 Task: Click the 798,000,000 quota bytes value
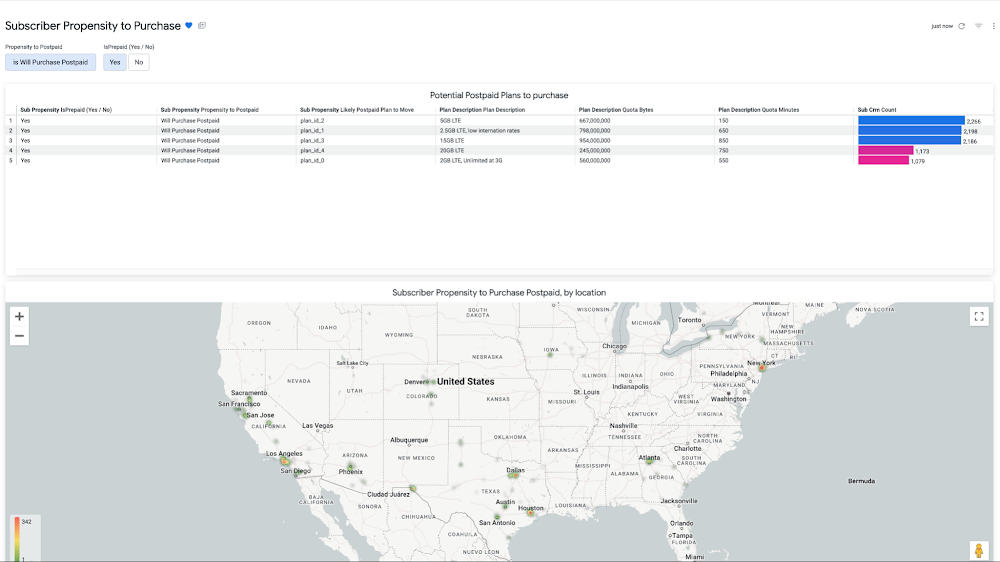pyautogui.click(x=594, y=131)
